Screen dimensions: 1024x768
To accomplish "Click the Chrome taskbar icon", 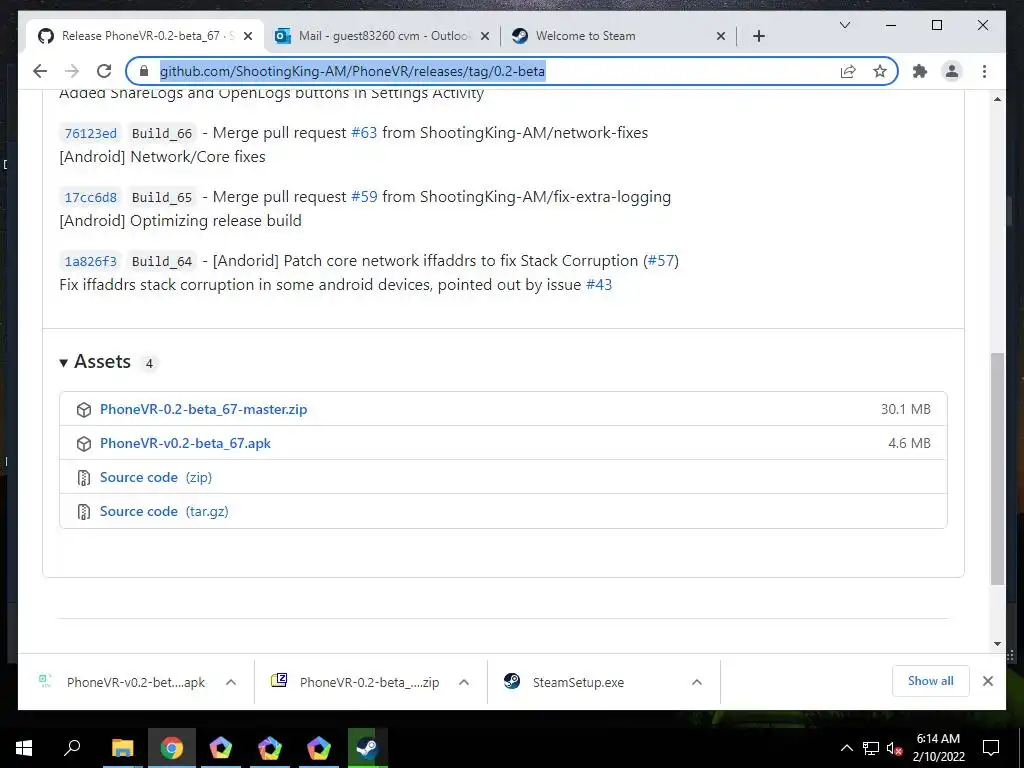I will pyautogui.click(x=172, y=748).
